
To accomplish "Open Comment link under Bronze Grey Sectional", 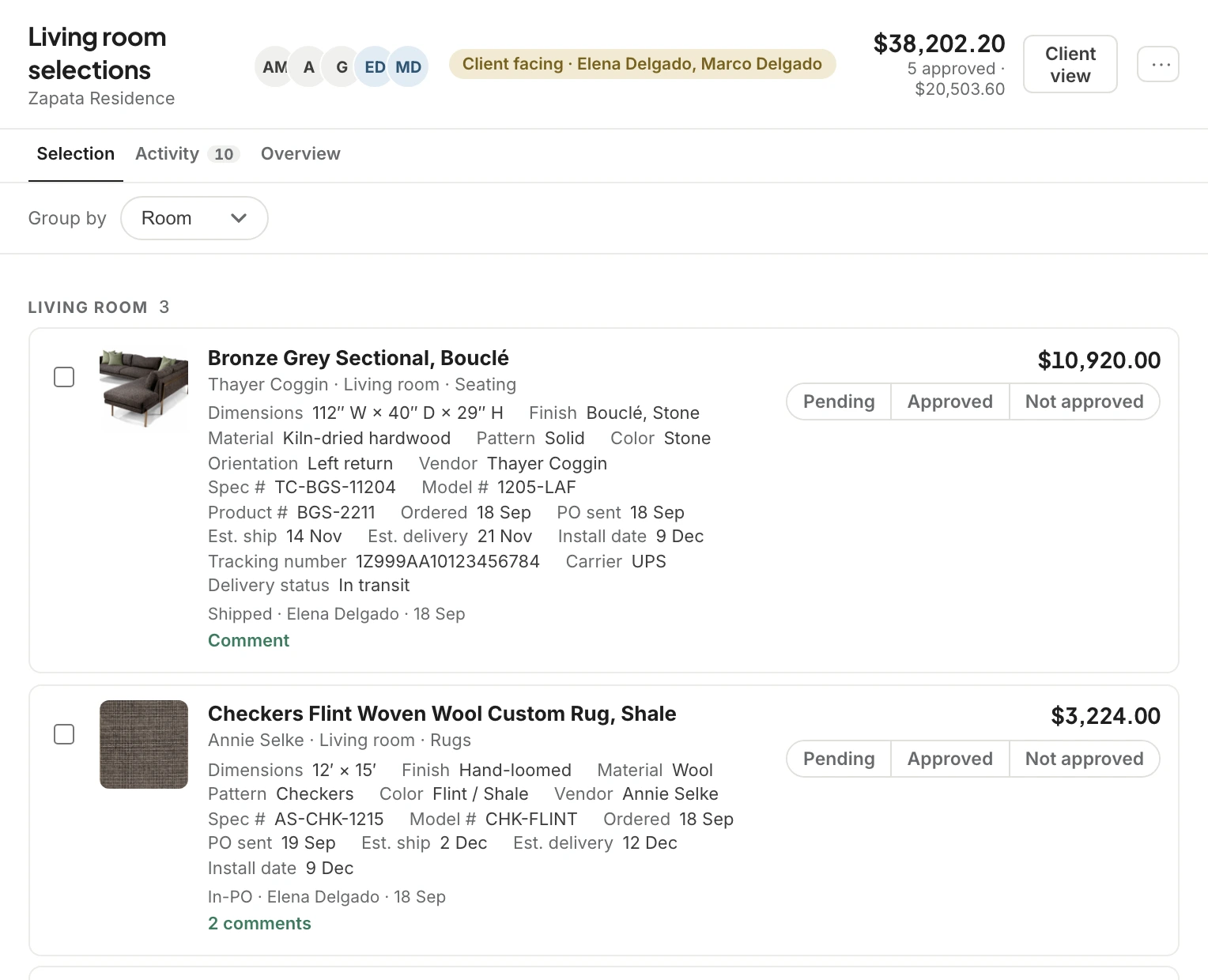I will coord(248,640).
